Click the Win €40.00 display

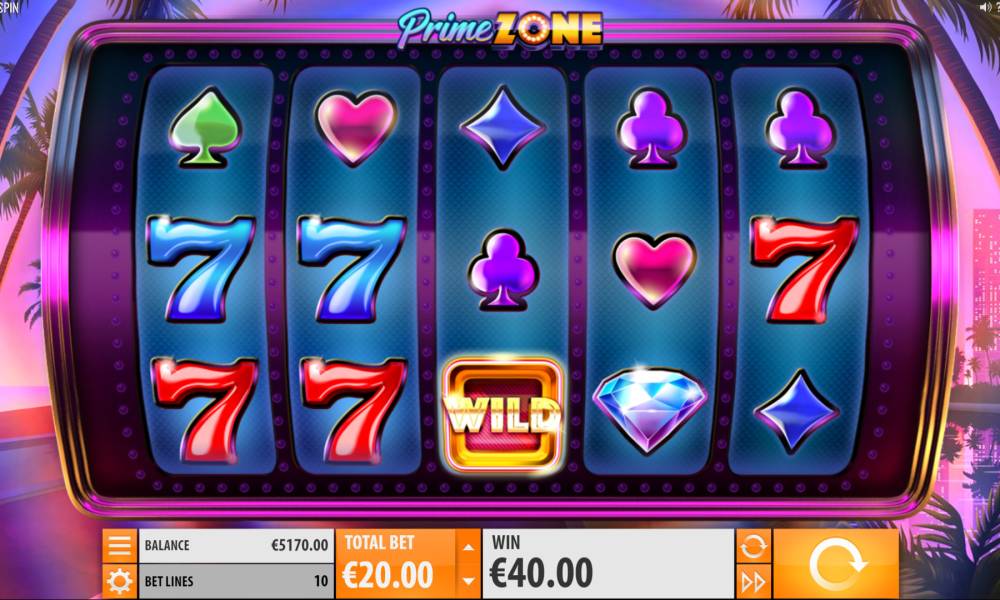tap(608, 564)
